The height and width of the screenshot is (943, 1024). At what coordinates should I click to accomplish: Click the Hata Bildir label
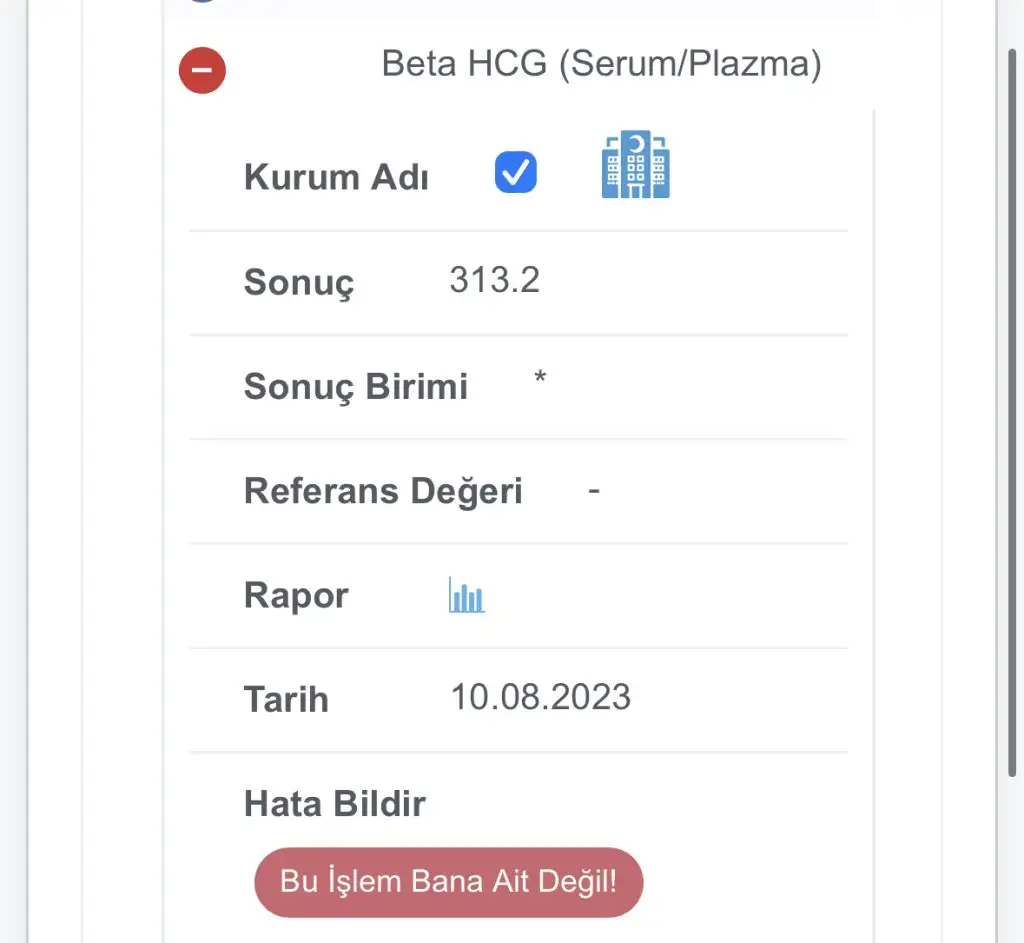point(334,803)
